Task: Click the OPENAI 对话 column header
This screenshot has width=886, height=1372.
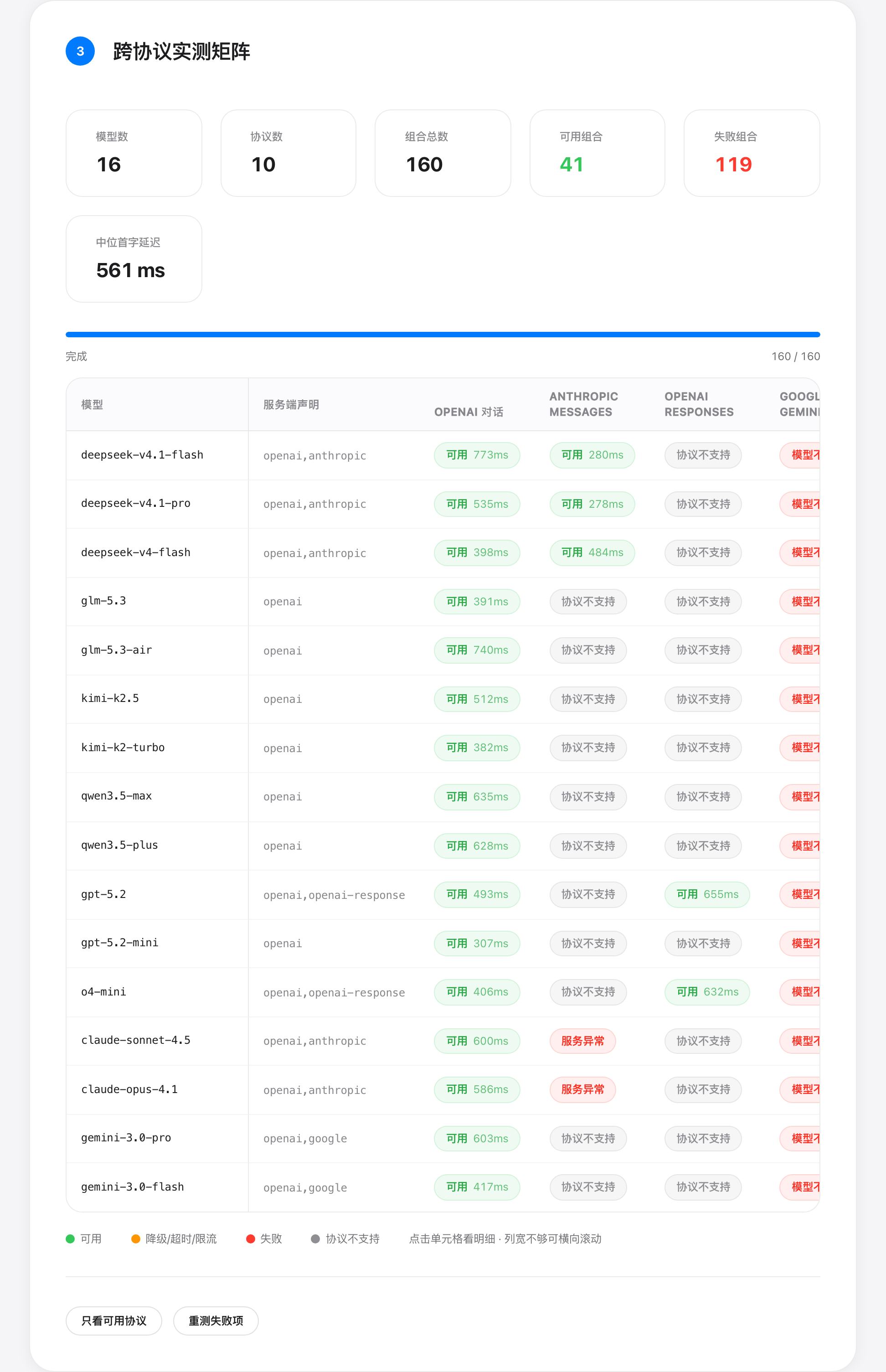Action: pyautogui.click(x=469, y=412)
